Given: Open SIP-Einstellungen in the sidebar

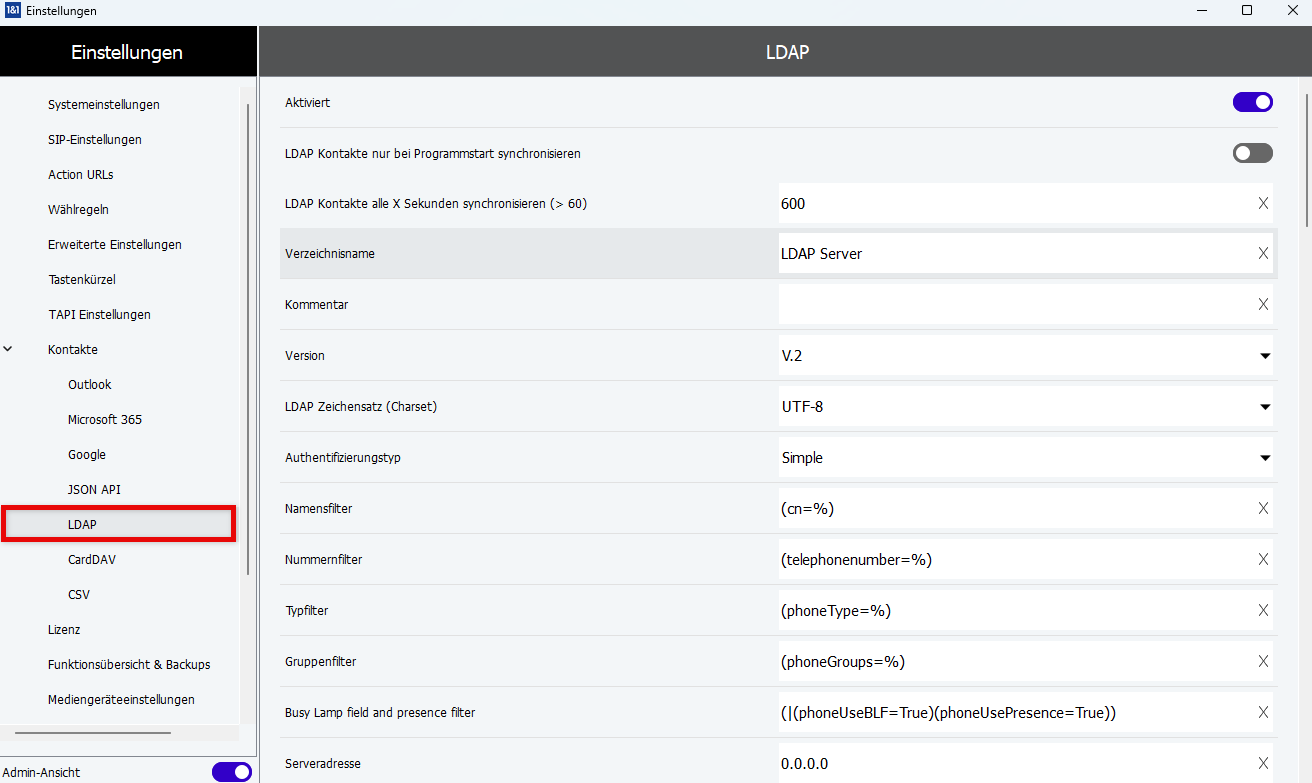Looking at the screenshot, I should (x=95, y=140).
